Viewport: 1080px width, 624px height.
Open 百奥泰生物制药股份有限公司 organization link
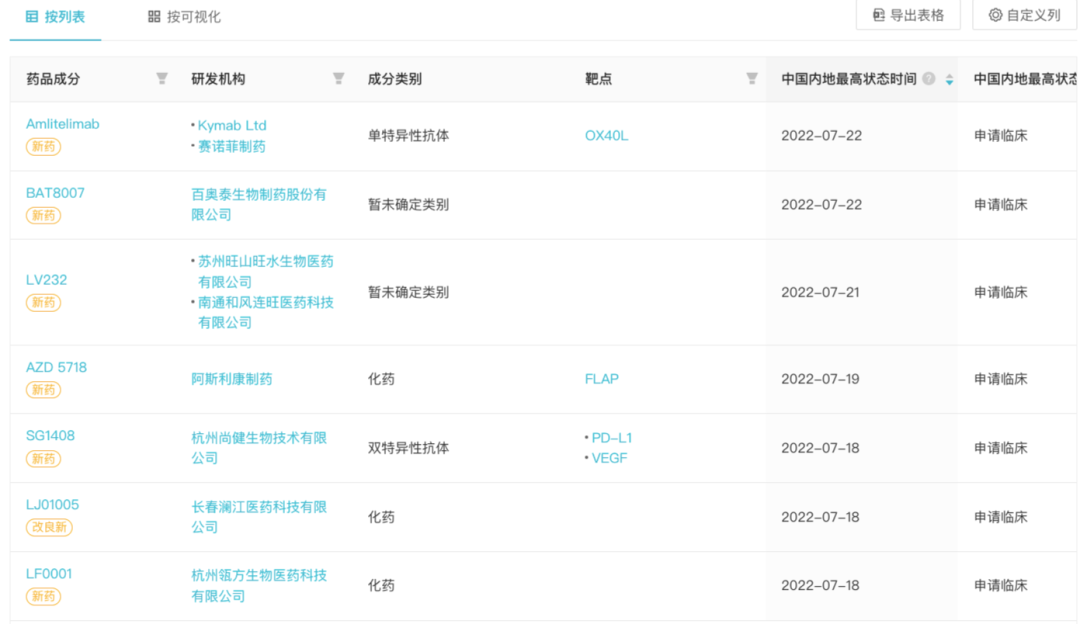click(259, 205)
